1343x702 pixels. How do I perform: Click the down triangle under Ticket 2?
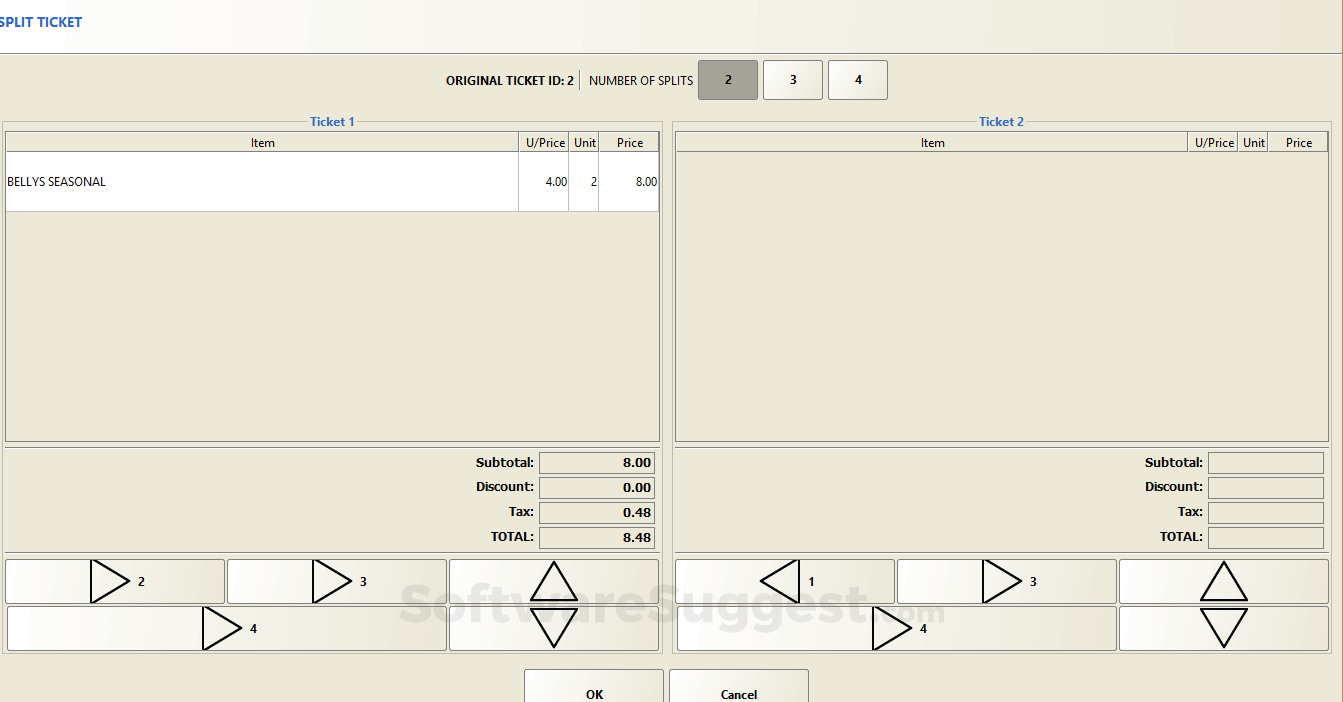click(1223, 629)
